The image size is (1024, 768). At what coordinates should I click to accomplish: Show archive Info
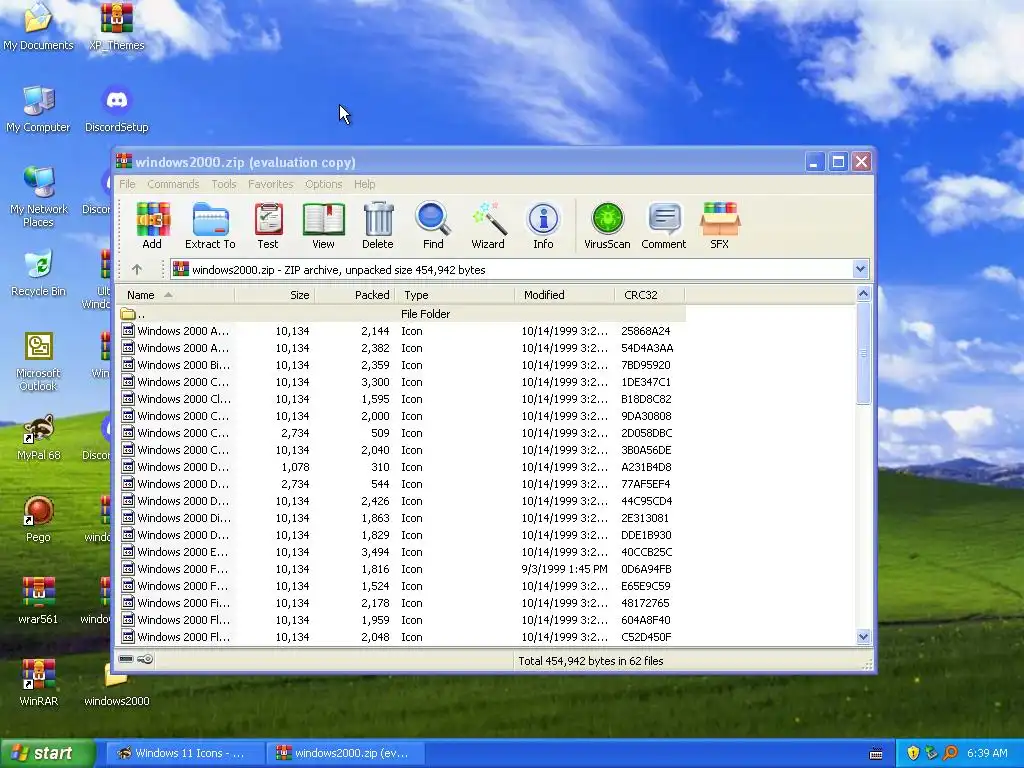click(x=543, y=226)
